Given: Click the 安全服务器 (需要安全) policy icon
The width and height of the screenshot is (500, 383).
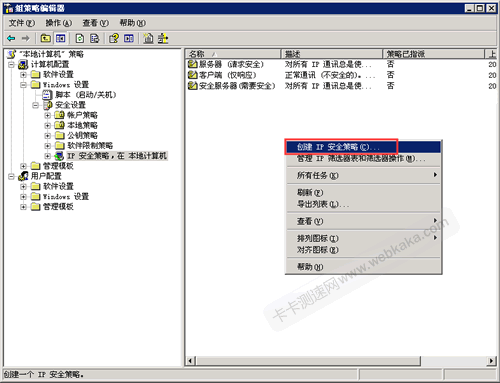Looking at the screenshot, I should [x=193, y=86].
